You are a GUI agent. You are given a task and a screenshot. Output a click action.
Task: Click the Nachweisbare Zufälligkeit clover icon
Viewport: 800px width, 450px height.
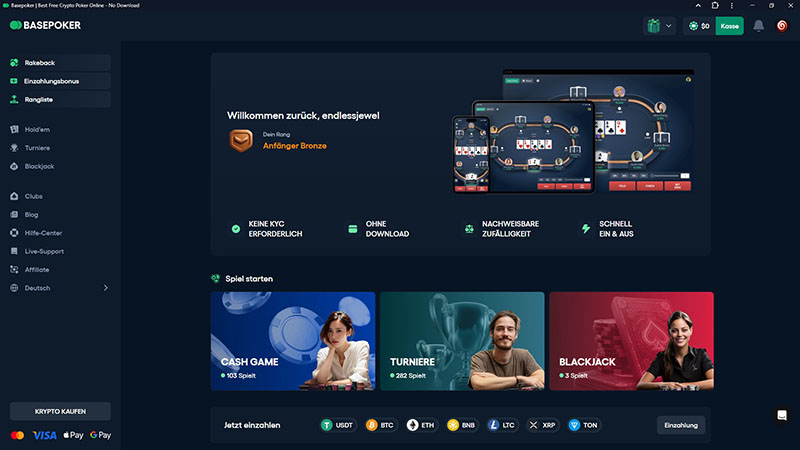coord(469,229)
